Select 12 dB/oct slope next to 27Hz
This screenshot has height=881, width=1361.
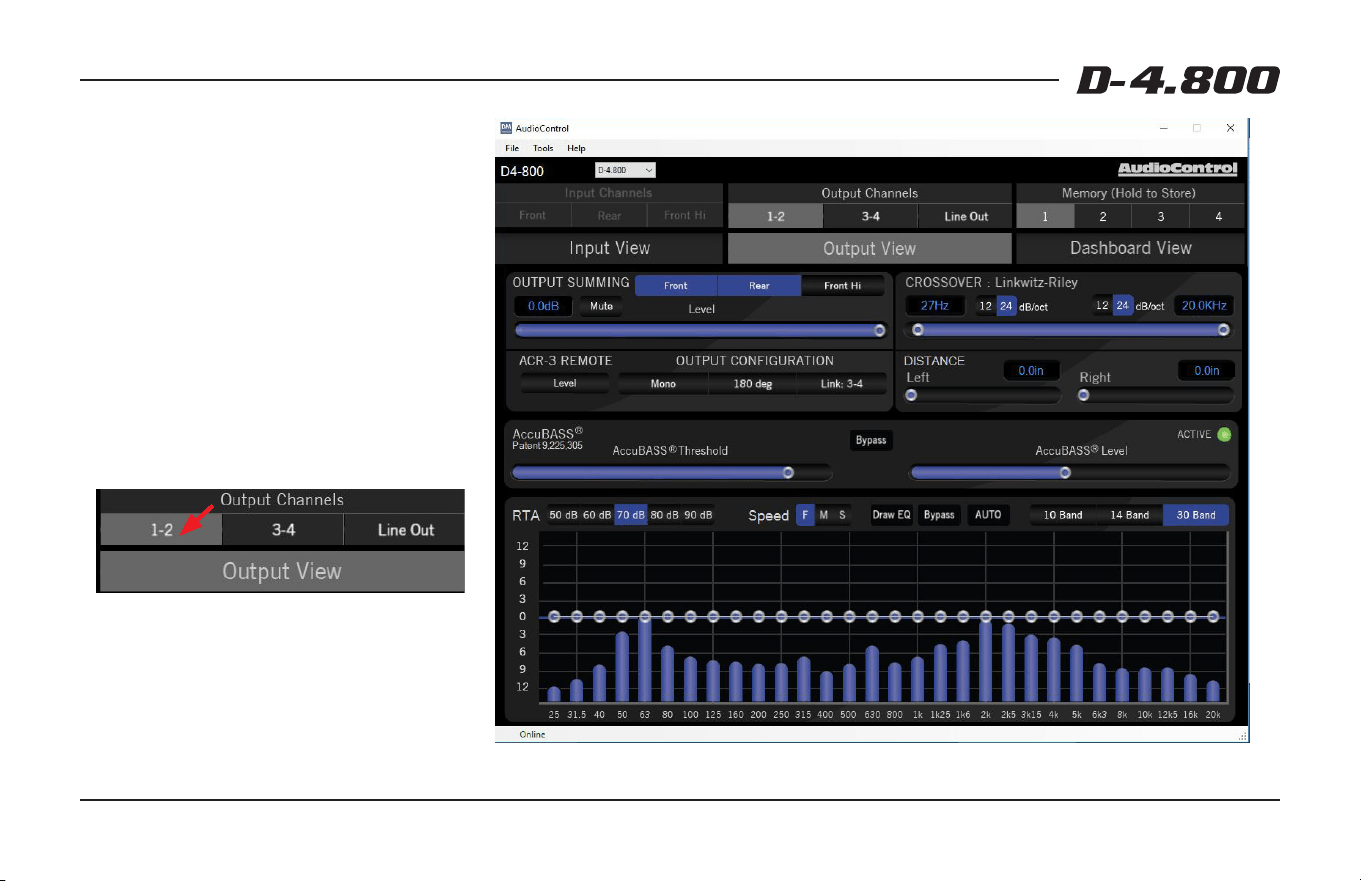click(986, 306)
